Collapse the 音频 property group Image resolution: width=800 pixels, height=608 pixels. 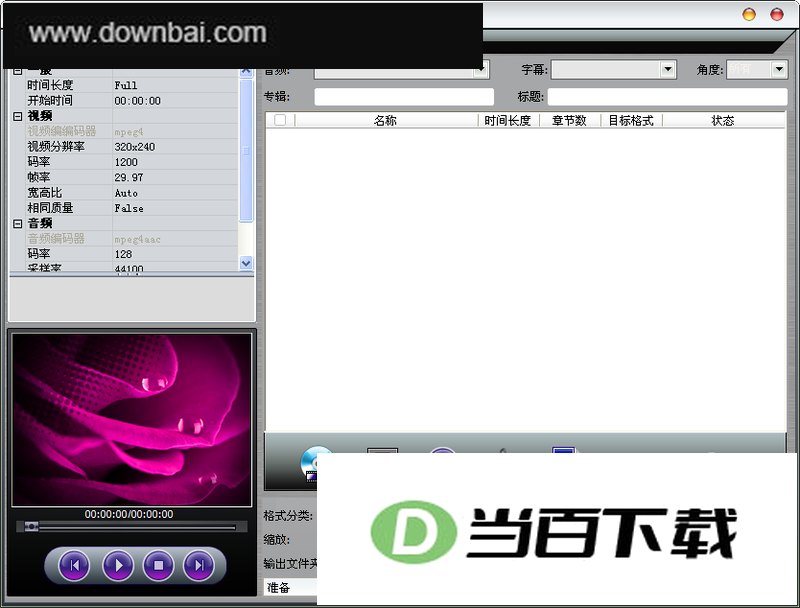tap(17, 223)
